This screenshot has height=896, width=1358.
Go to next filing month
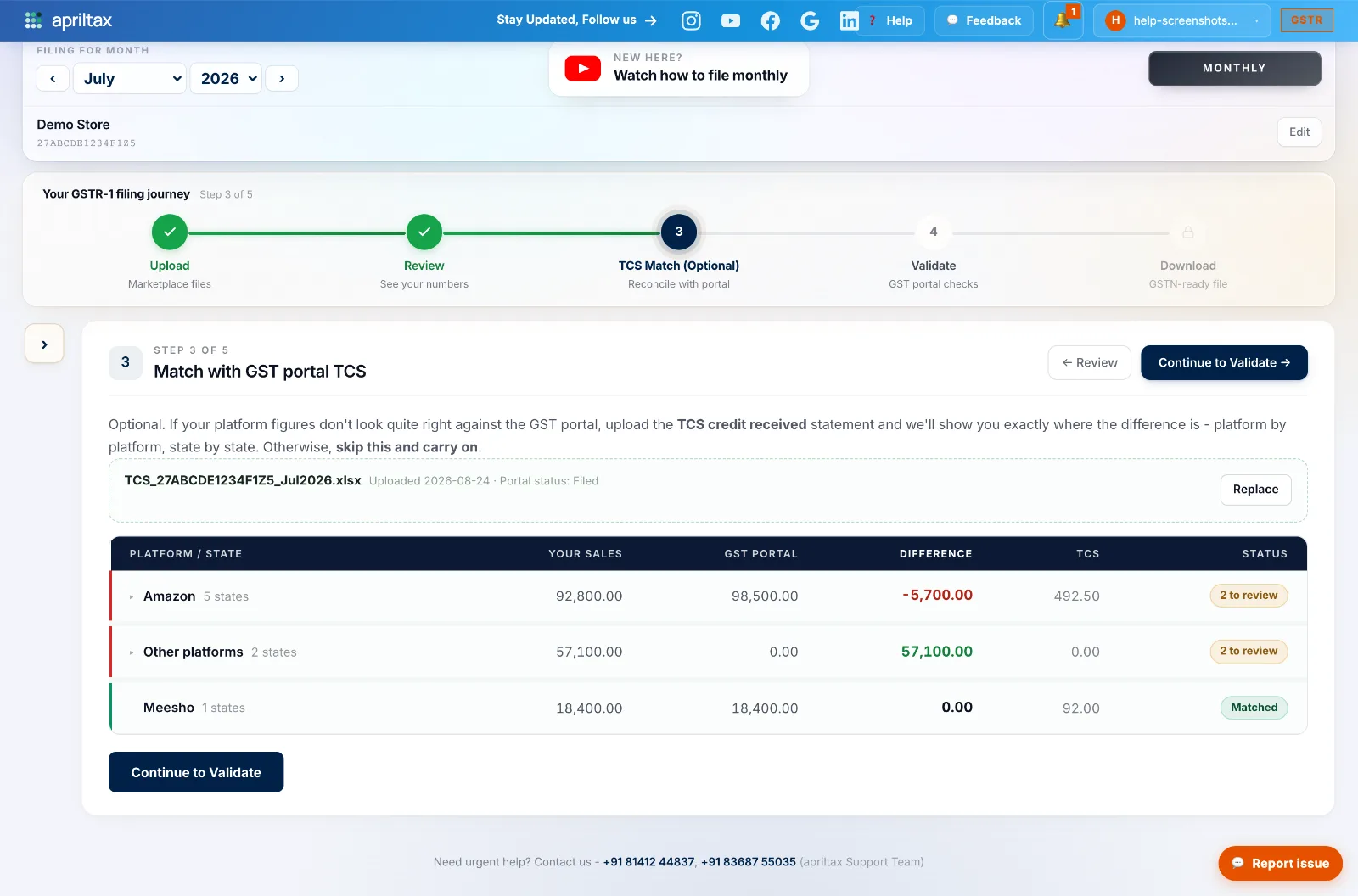click(282, 79)
